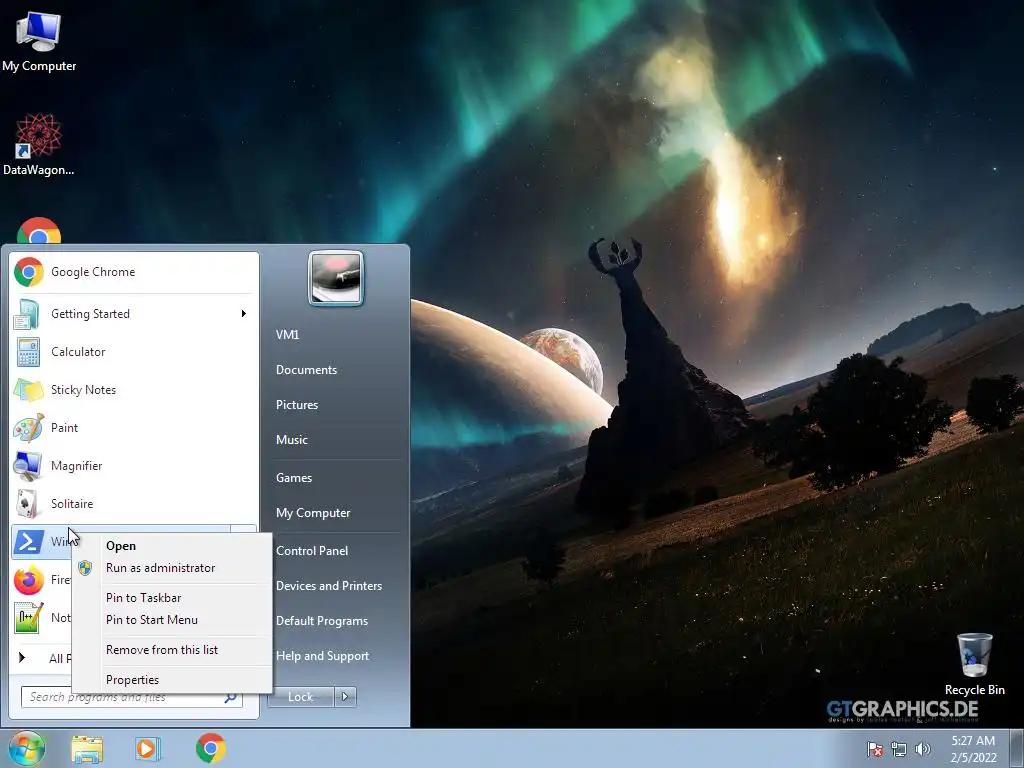Viewport: 1024px width, 768px height.
Task: Select Run as administrator from context menu
Action: (x=172, y=568)
